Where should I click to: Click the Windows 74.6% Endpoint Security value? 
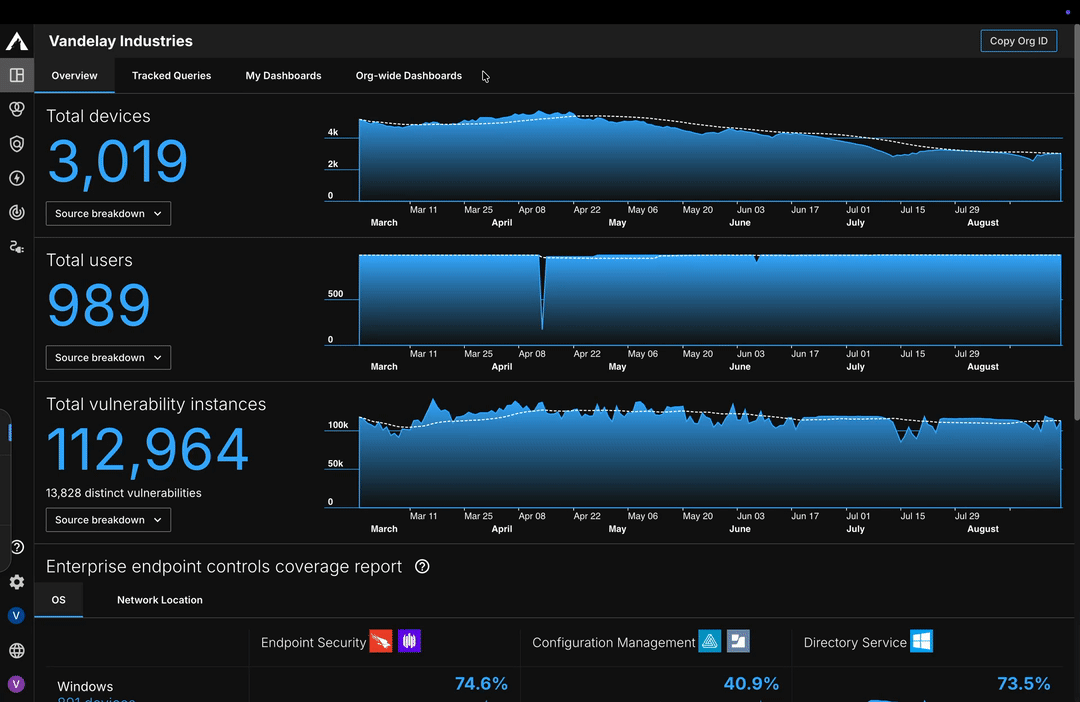[481, 683]
